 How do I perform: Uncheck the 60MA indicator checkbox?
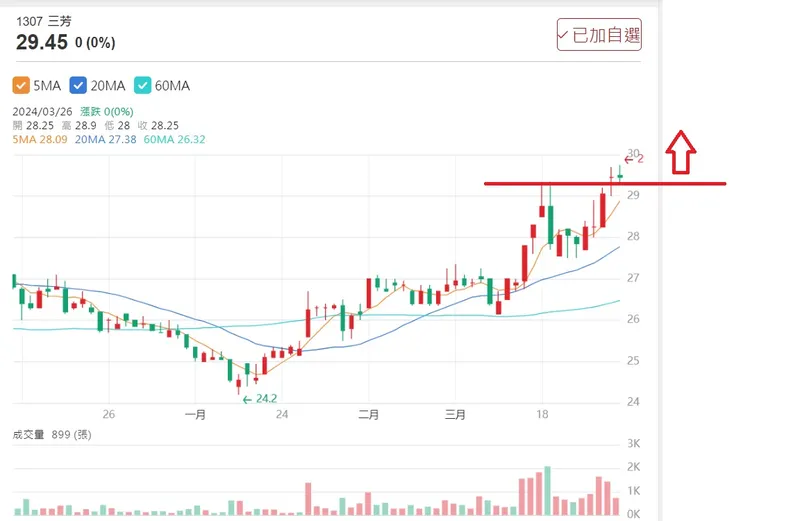[x=143, y=86]
